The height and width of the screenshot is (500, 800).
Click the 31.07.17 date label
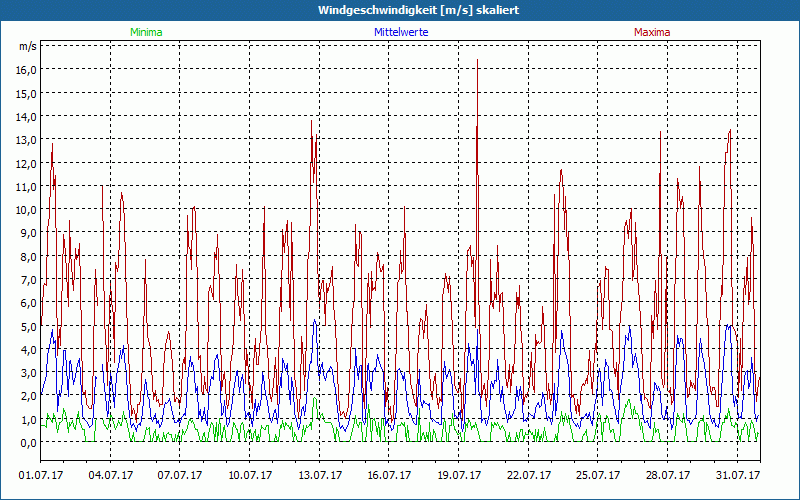click(737, 475)
